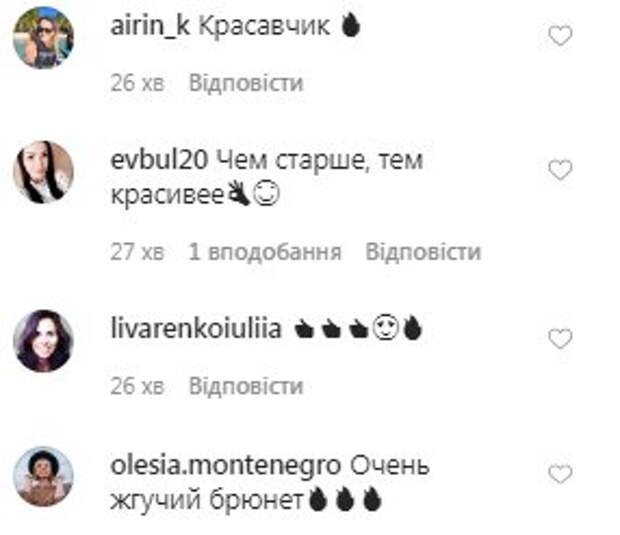Visit livarenkoiuliia's profile from username
Viewport: 620px width, 535px height.
coord(196,329)
